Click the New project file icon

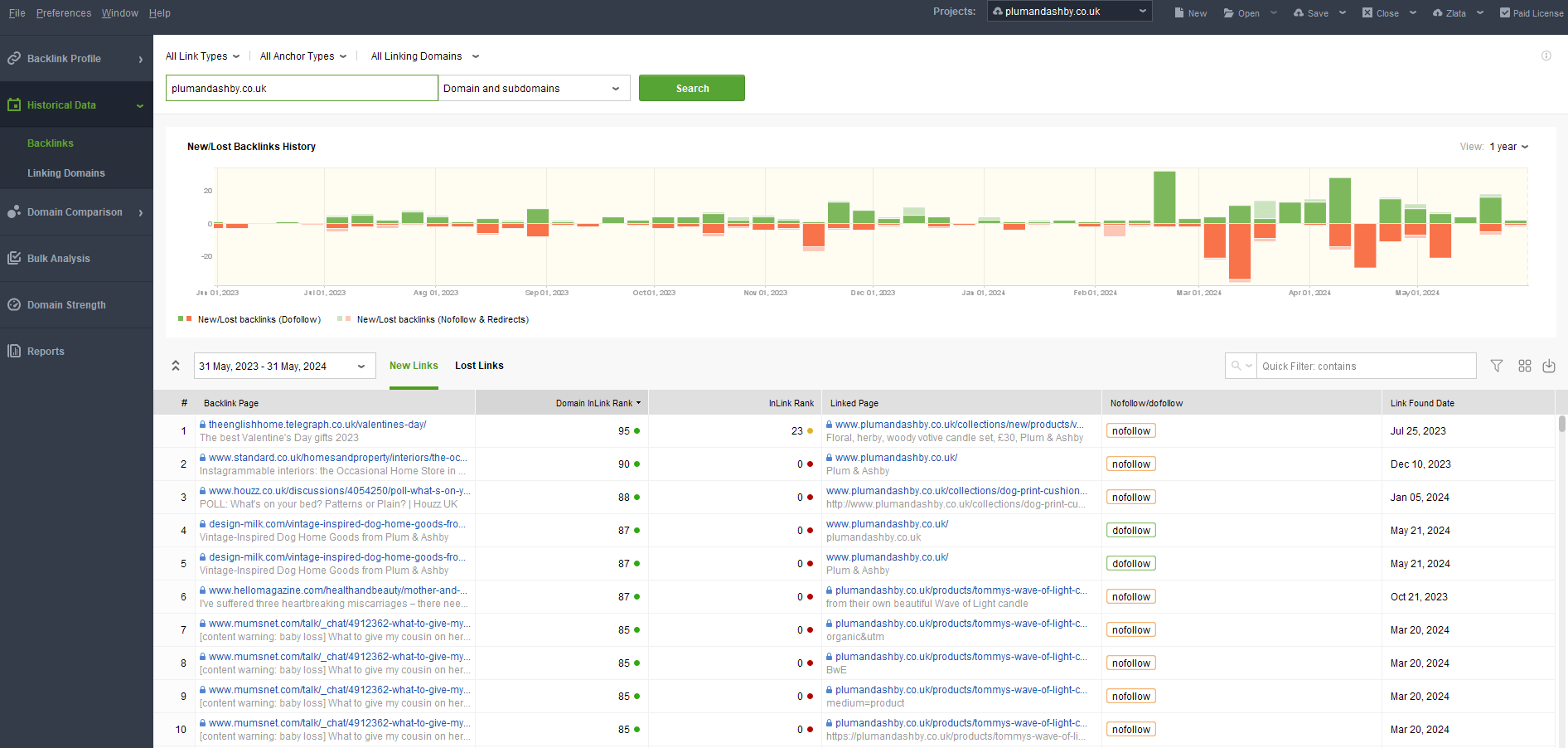click(1179, 12)
